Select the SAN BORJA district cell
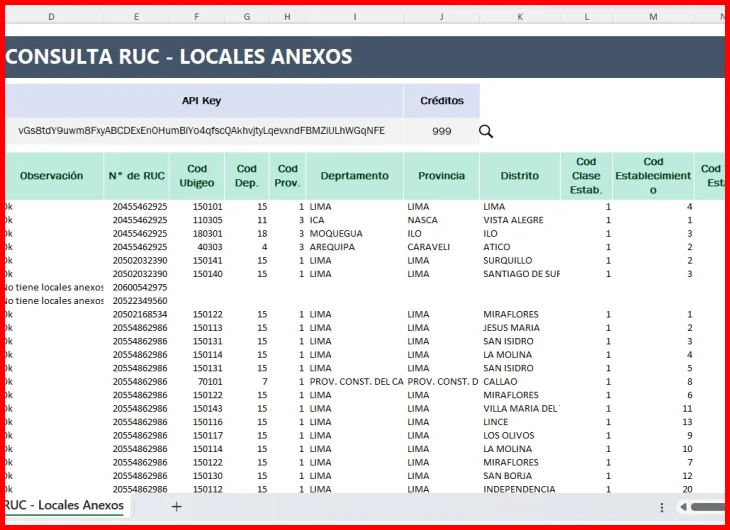This screenshot has width=730, height=530. tap(520, 476)
